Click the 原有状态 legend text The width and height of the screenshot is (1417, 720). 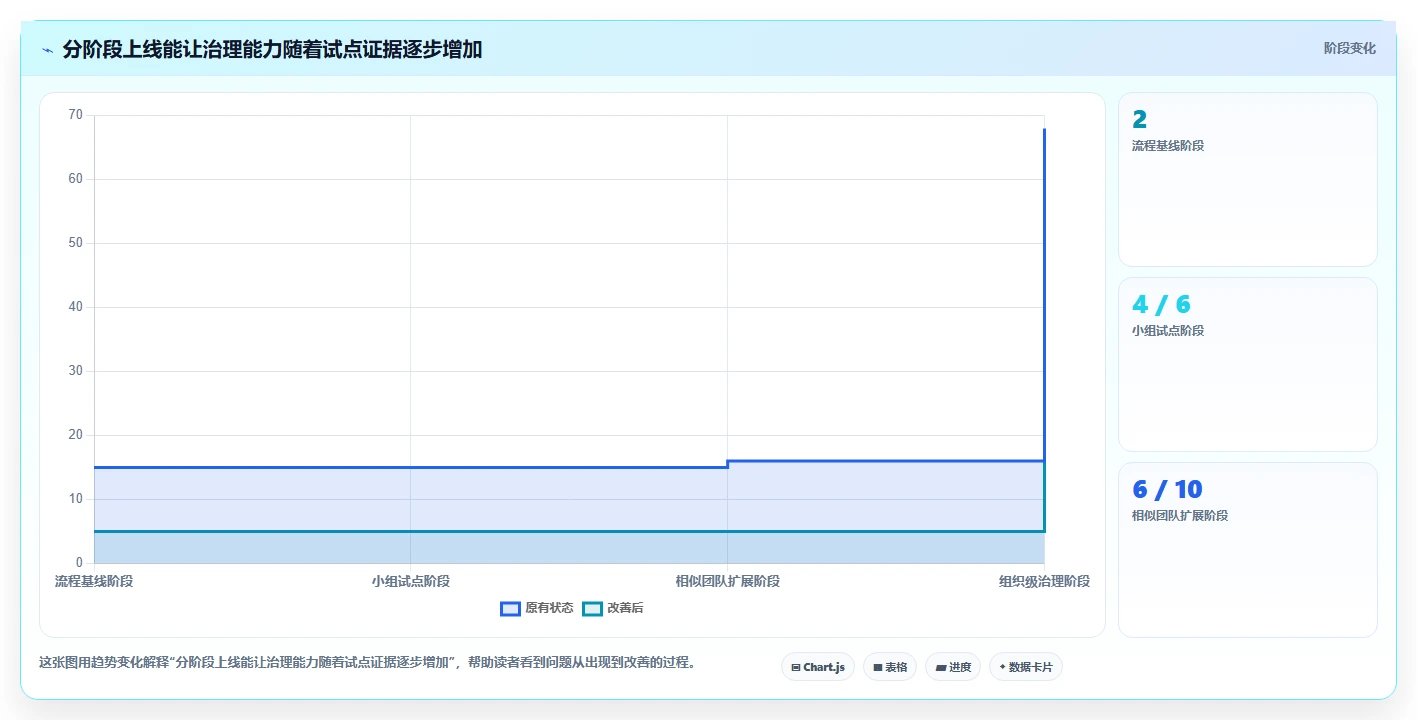(x=549, y=608)
